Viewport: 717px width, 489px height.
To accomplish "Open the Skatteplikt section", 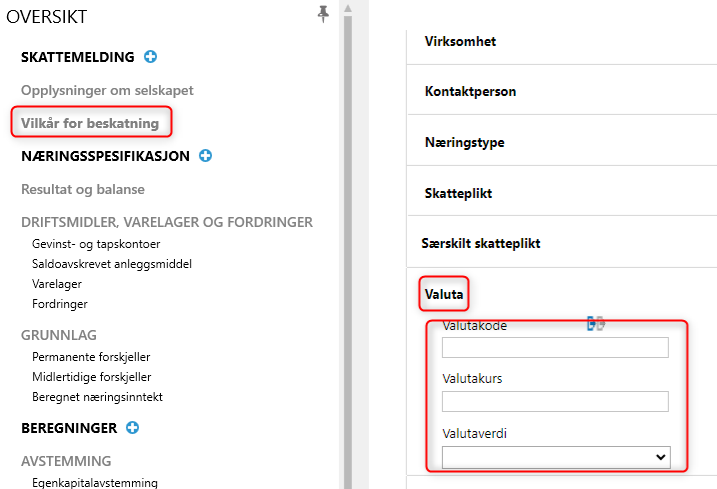I will coord(458,193).
